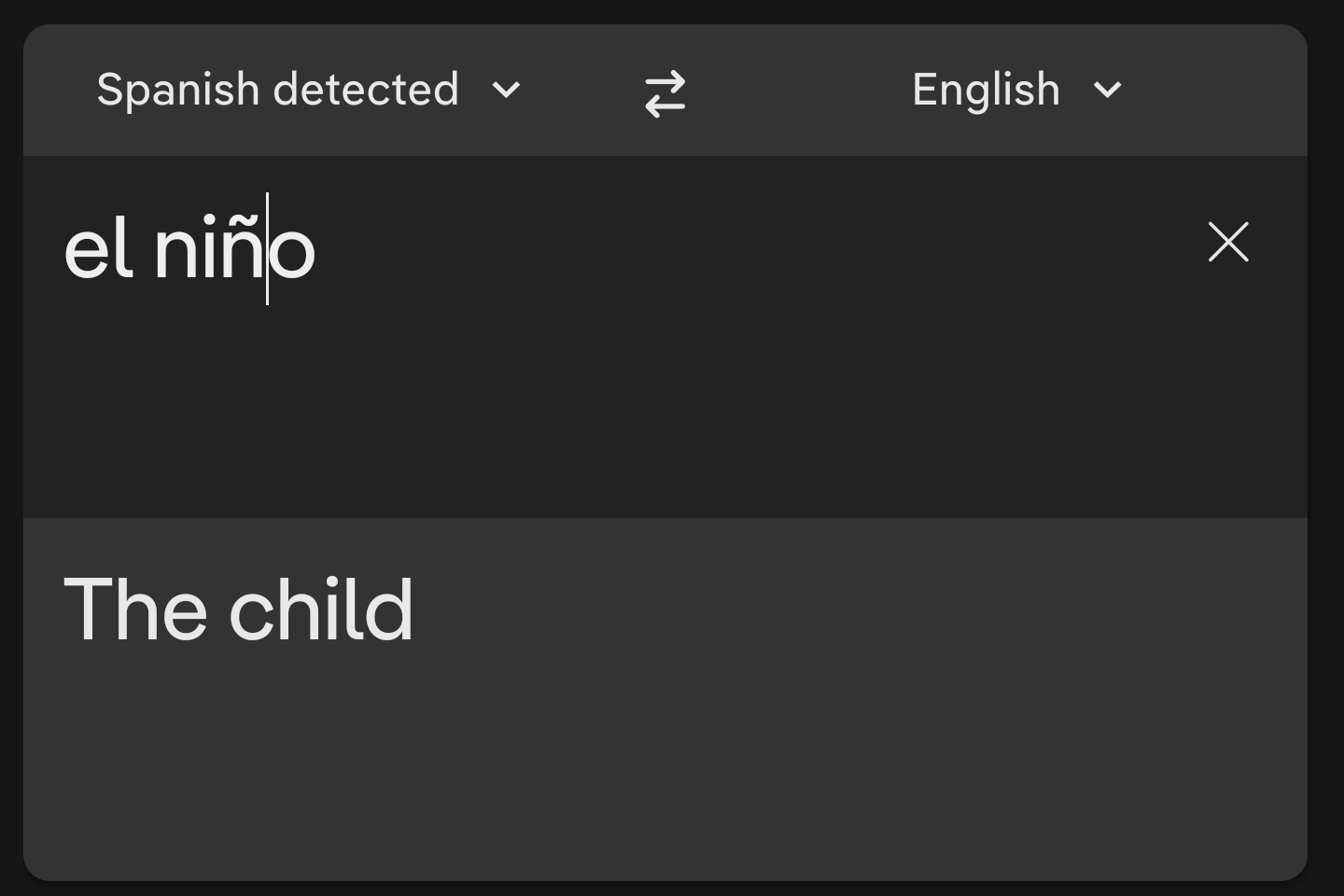
Task: Click the word 'The' in the translation
Action: 136,610
